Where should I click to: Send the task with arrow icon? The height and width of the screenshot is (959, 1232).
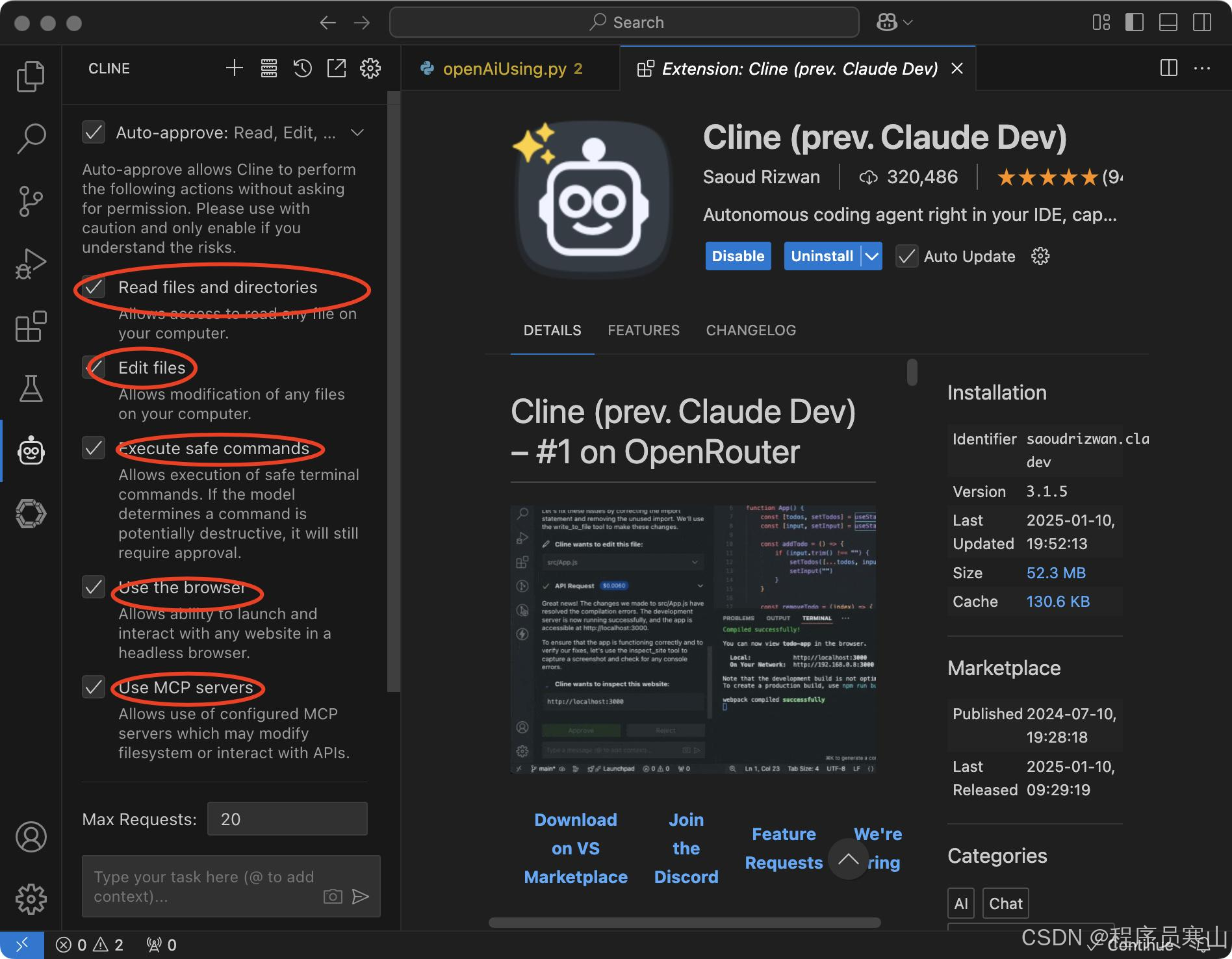(x=361, y=897)
